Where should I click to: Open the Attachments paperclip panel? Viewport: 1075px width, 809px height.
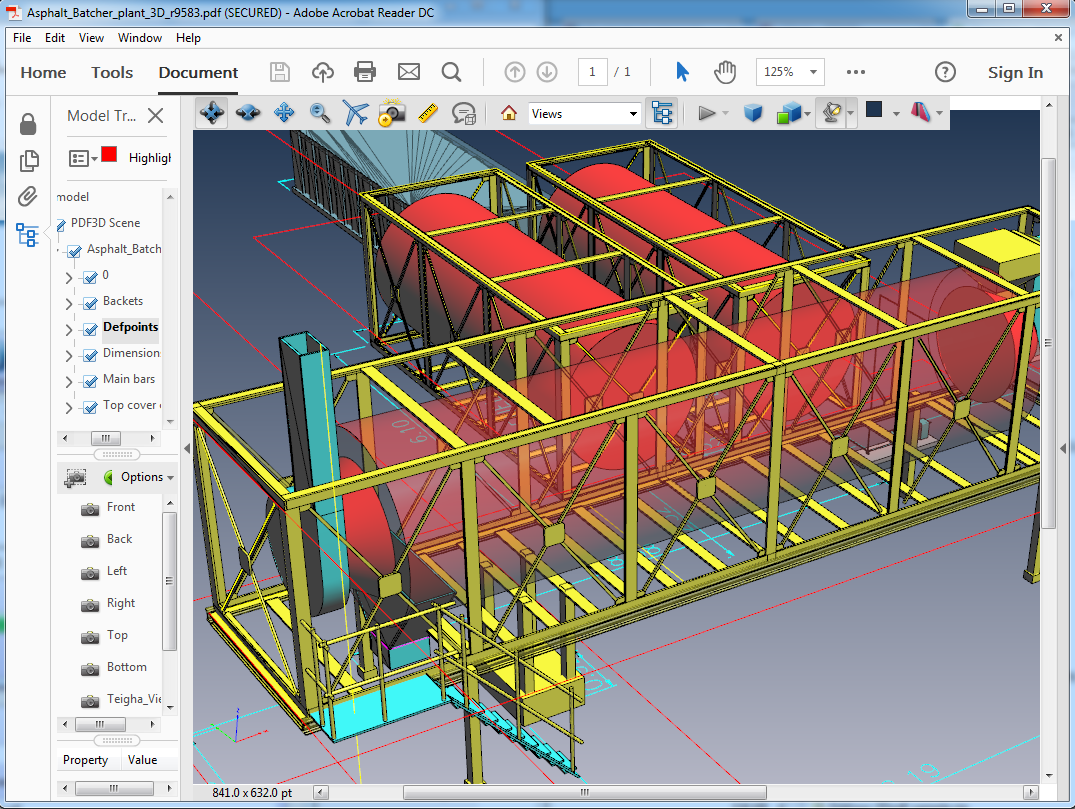28,197
